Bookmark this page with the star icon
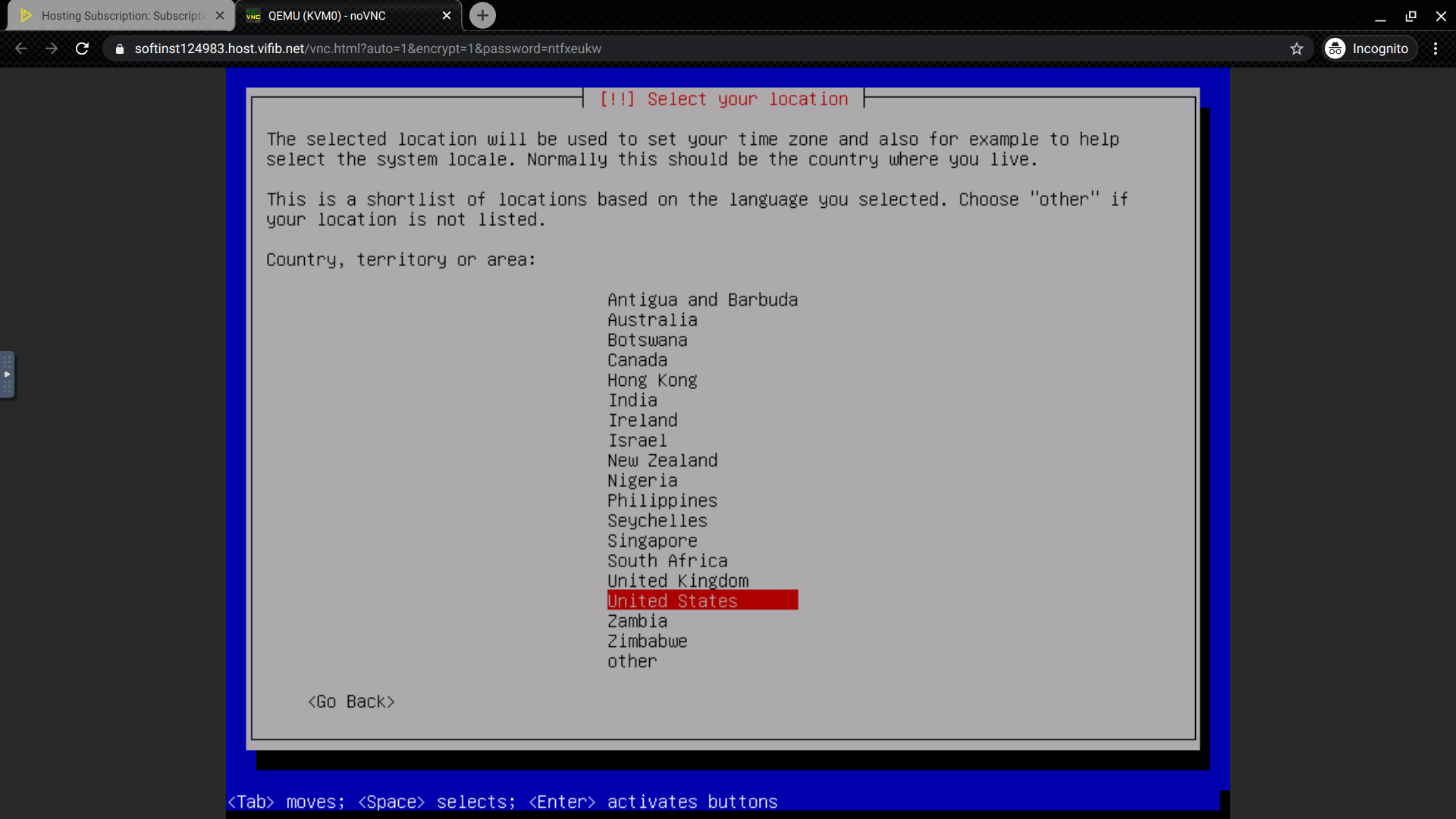Viewport: 1456px width, 819px height. point(1297,49)
